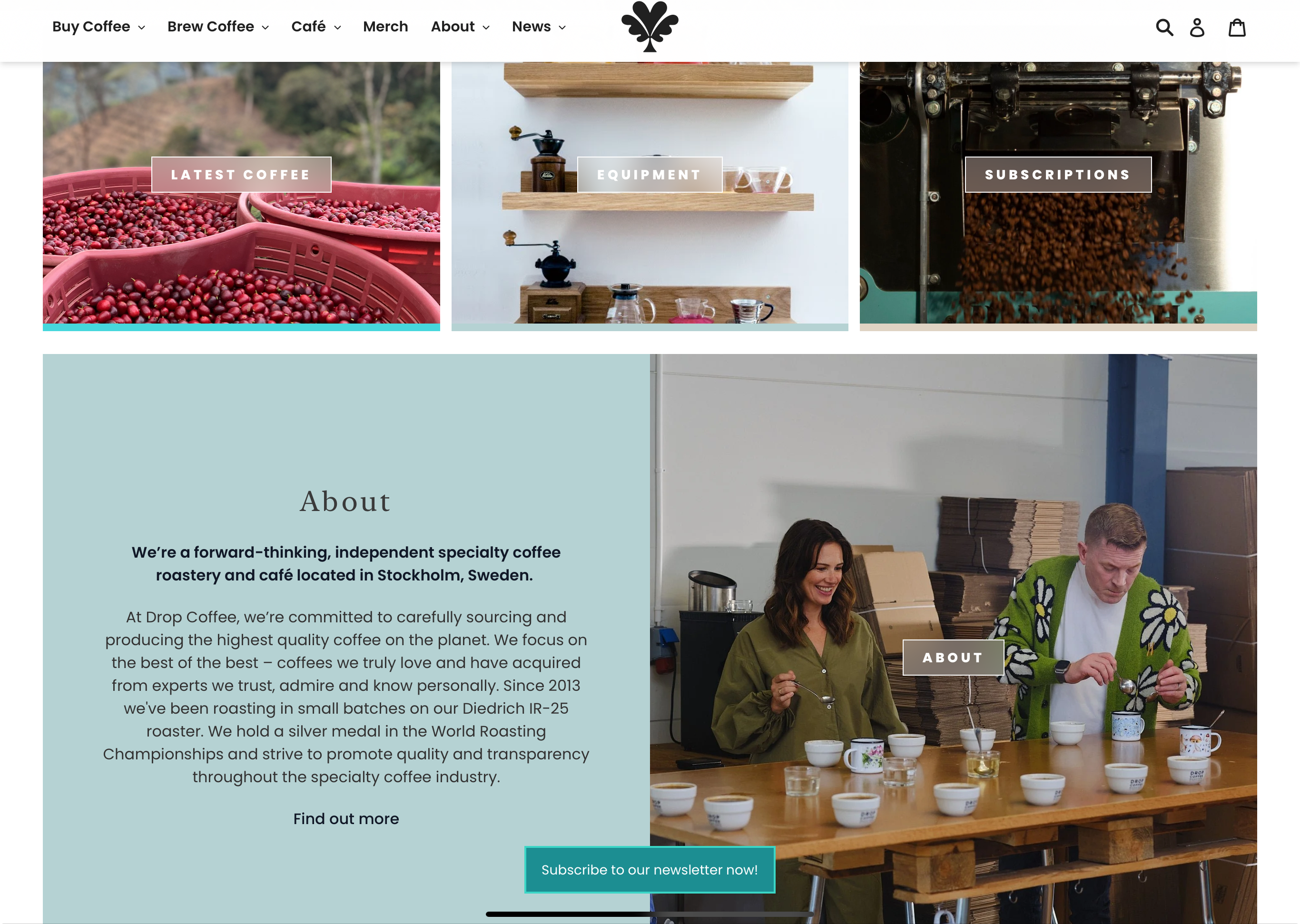Click the account login person icon
The height and width of the screenshot is (924, 1300).
1197,27
